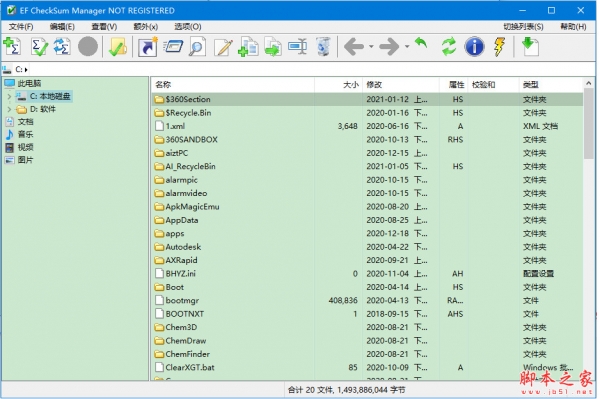This screenshot has height=399, width=600.
Task: Select the 360SANDBOX folder
Action: point(367,140)
